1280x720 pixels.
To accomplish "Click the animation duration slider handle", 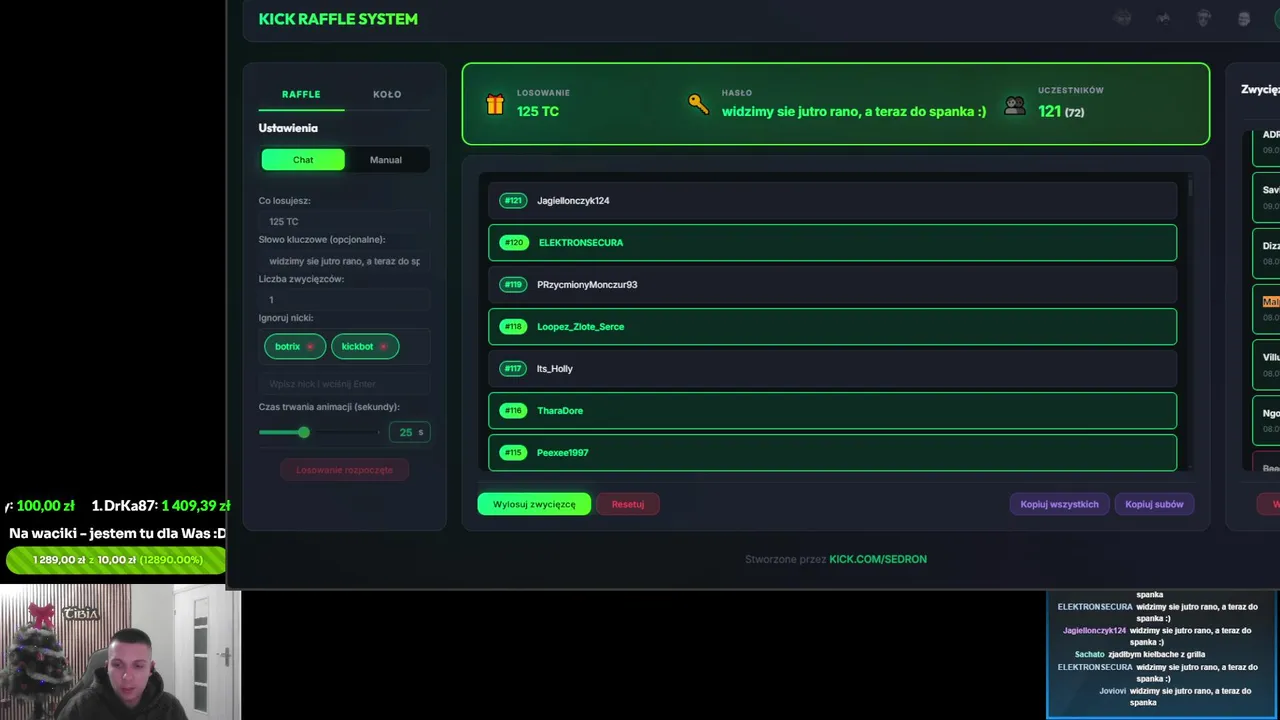I will 303,432.
